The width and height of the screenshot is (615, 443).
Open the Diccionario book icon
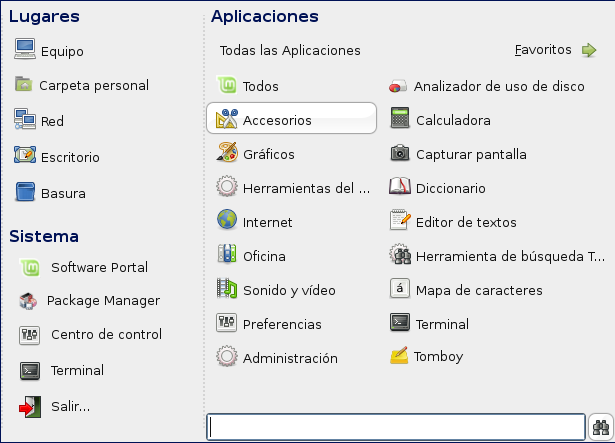pos(400,186)
